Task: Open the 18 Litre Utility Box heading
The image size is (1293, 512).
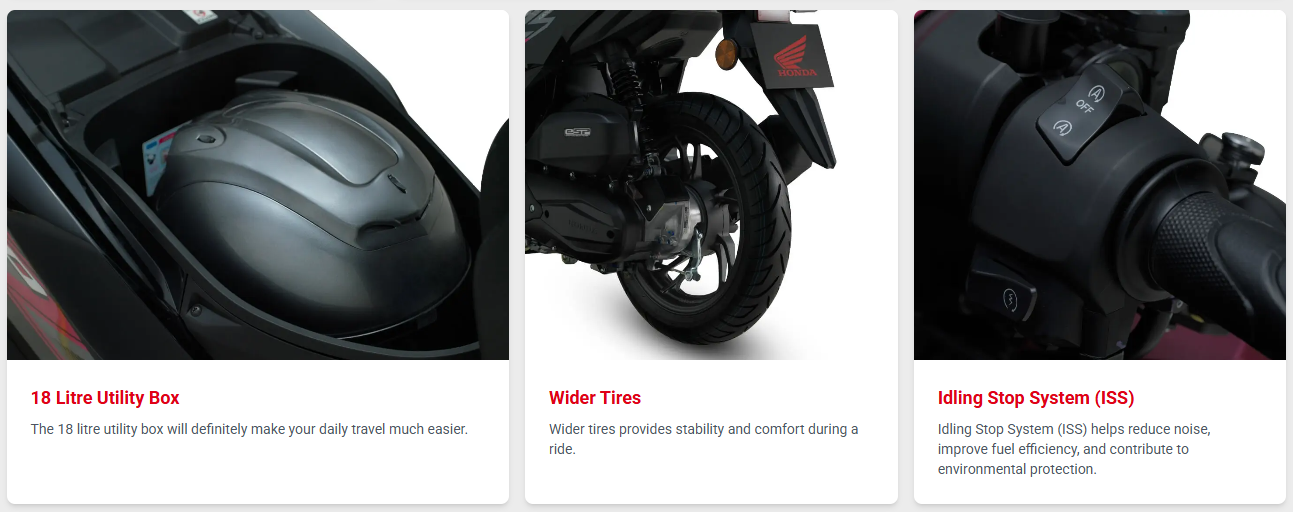Action: pyautogui.click(x=105, y=398)
